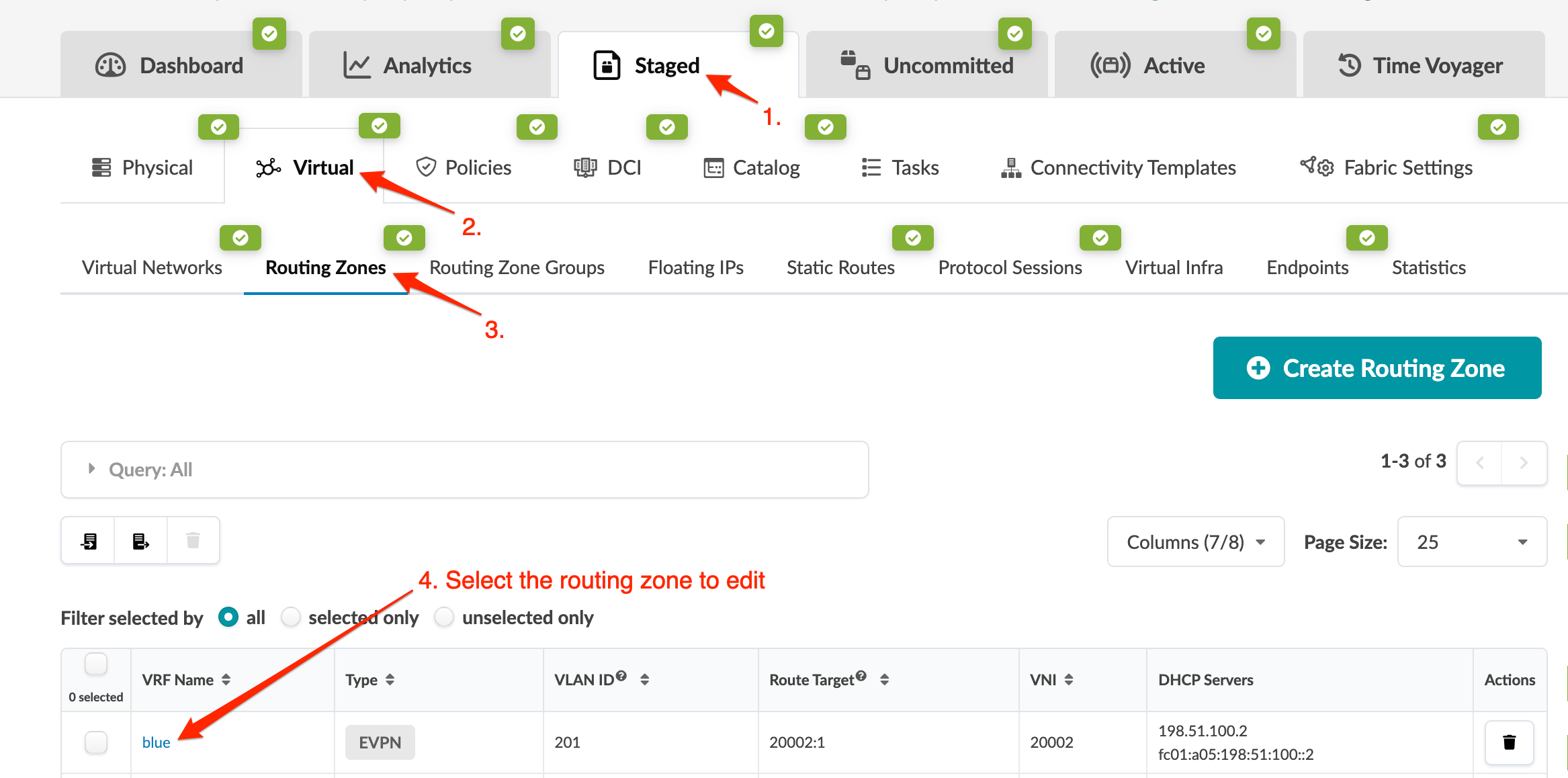Open the Virtual Networks tab

click(152, 267)
